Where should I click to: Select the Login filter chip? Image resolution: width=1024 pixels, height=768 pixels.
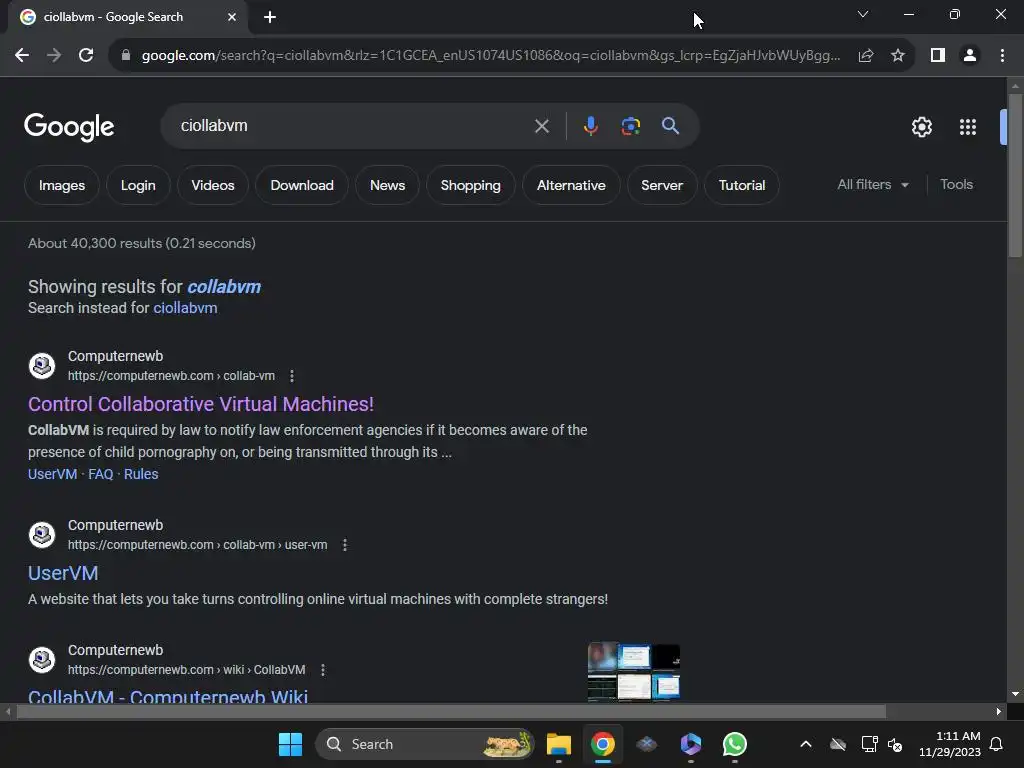pos(138,185)
